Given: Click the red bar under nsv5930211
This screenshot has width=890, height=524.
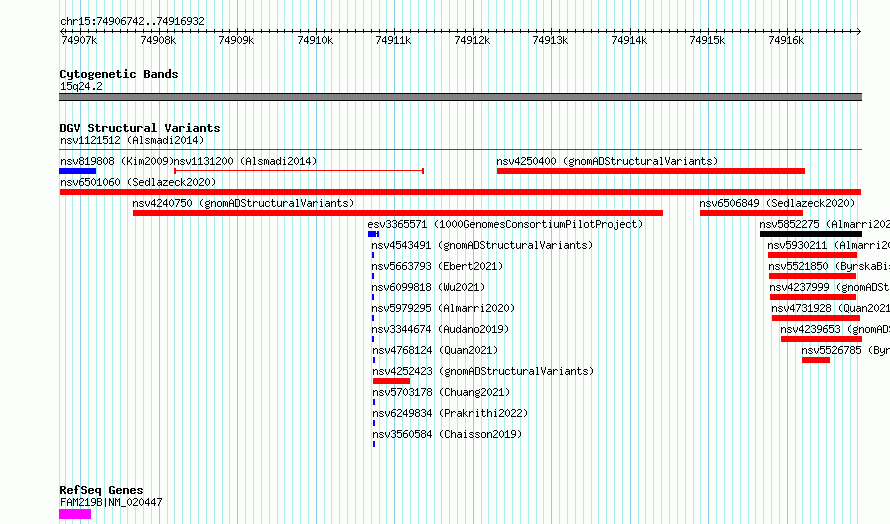Looking at the screenshot, I should 812,255.
